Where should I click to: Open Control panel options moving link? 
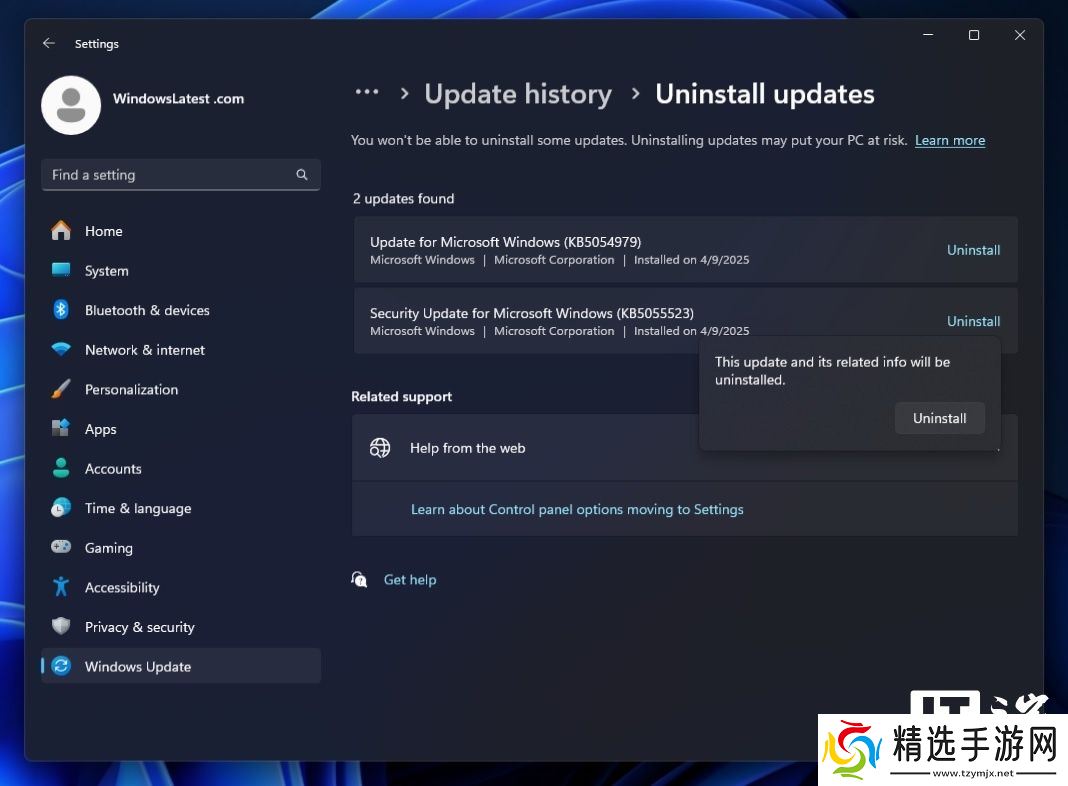pyautogui.click(x=577, y=509)
